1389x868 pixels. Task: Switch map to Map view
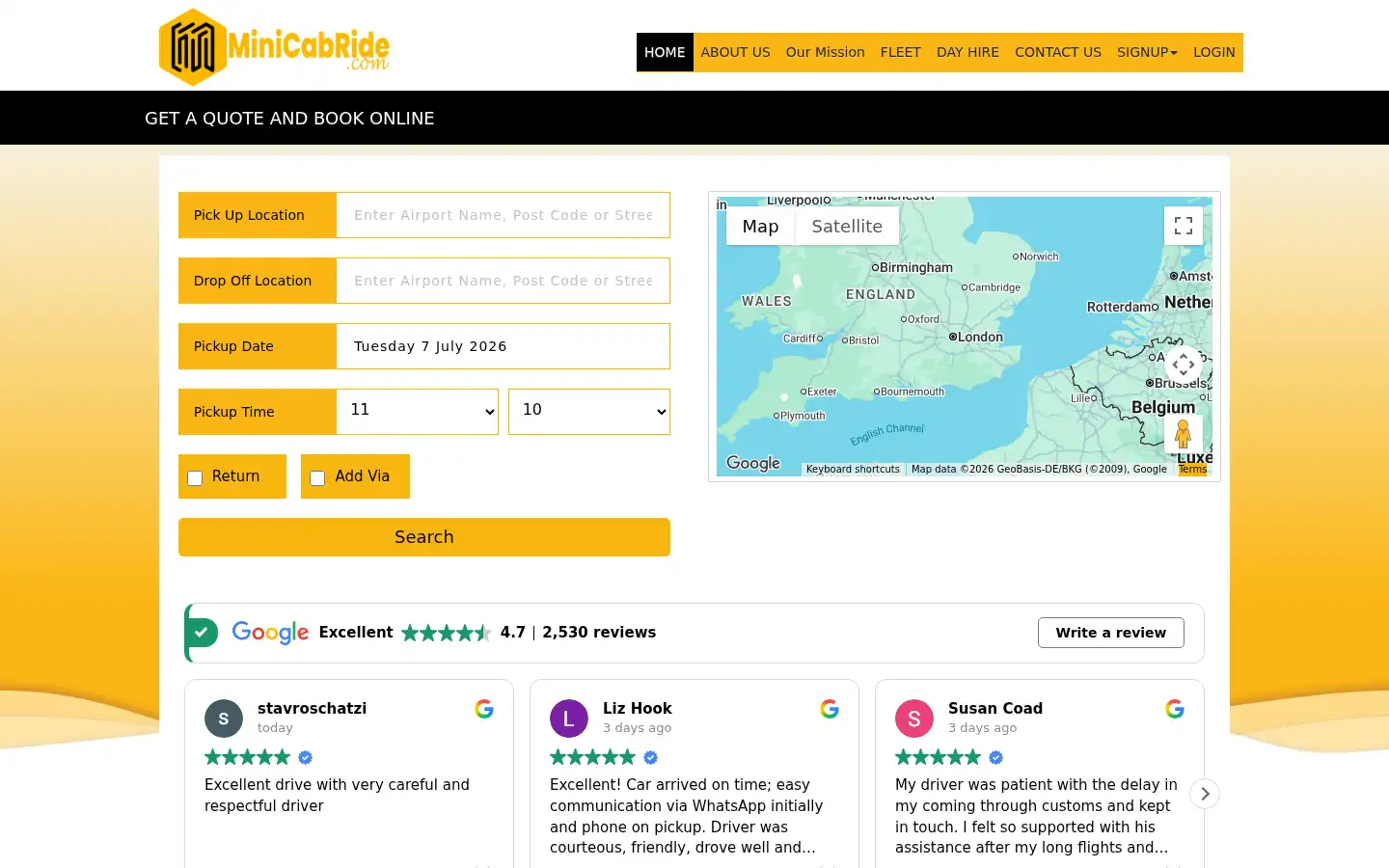(x=760, y=226)
